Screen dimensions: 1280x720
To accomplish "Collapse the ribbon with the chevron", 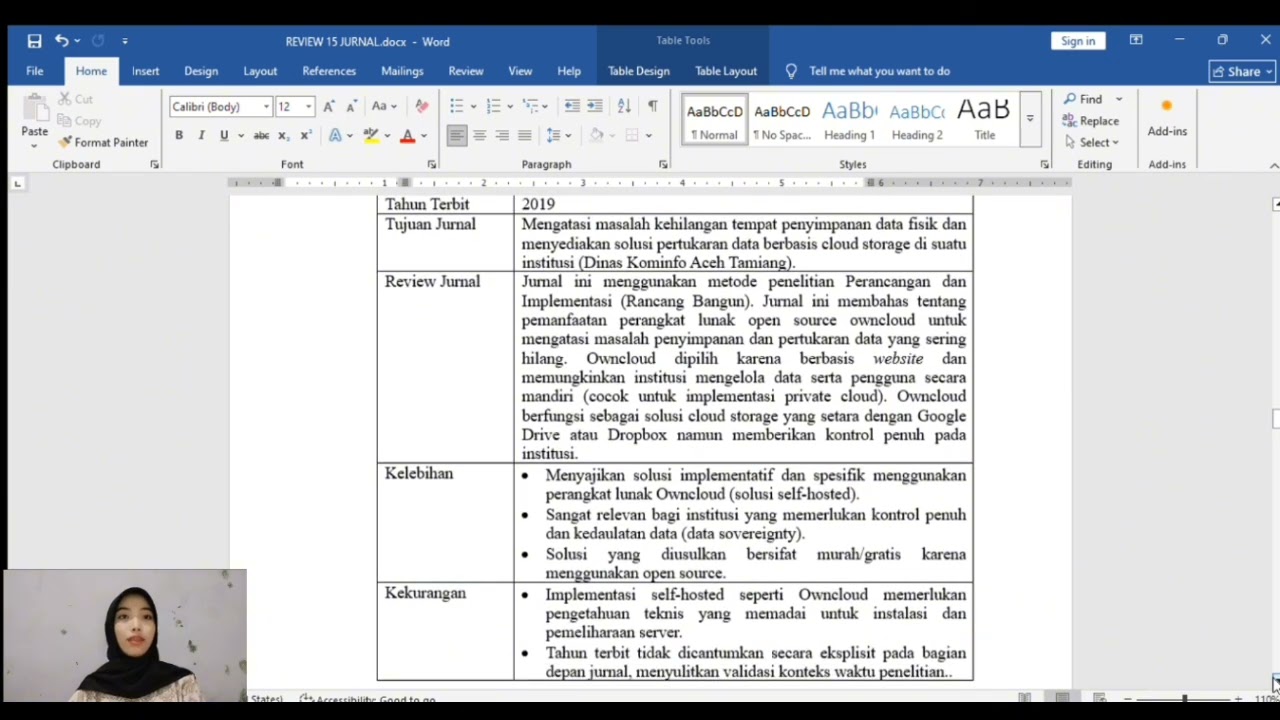I will coord(1273,165).
